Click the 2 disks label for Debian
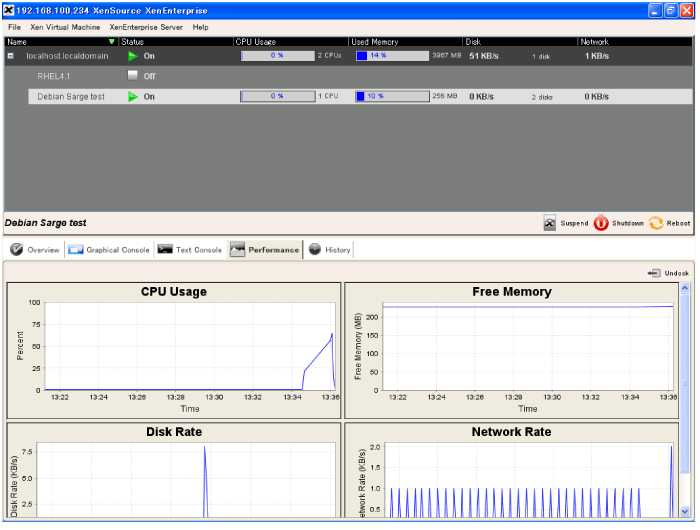 pyautogui.click(x=542, y=97)
